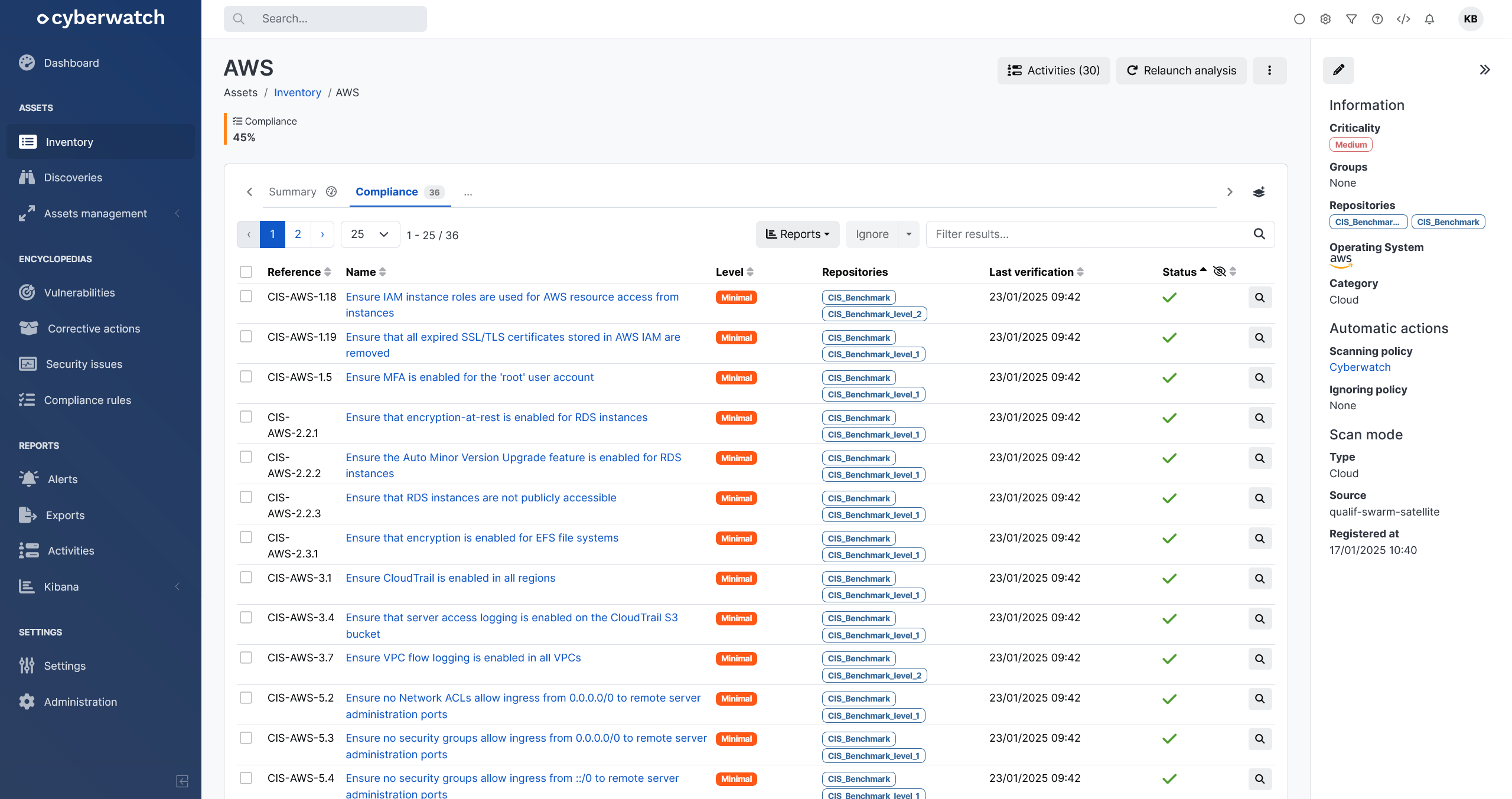Check the CIS-AWS-1.19 row checkbox
This screenshot has width=1512, height=799.
coord(246,337)
